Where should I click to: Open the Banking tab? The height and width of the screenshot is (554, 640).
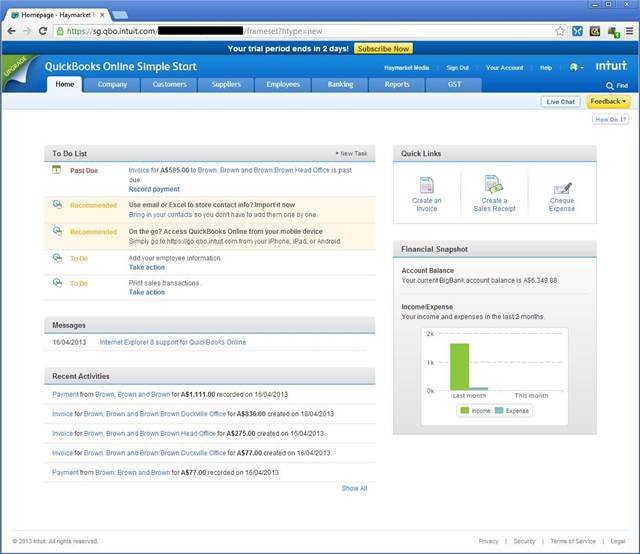pyautogui.click(x=340, y=85)
